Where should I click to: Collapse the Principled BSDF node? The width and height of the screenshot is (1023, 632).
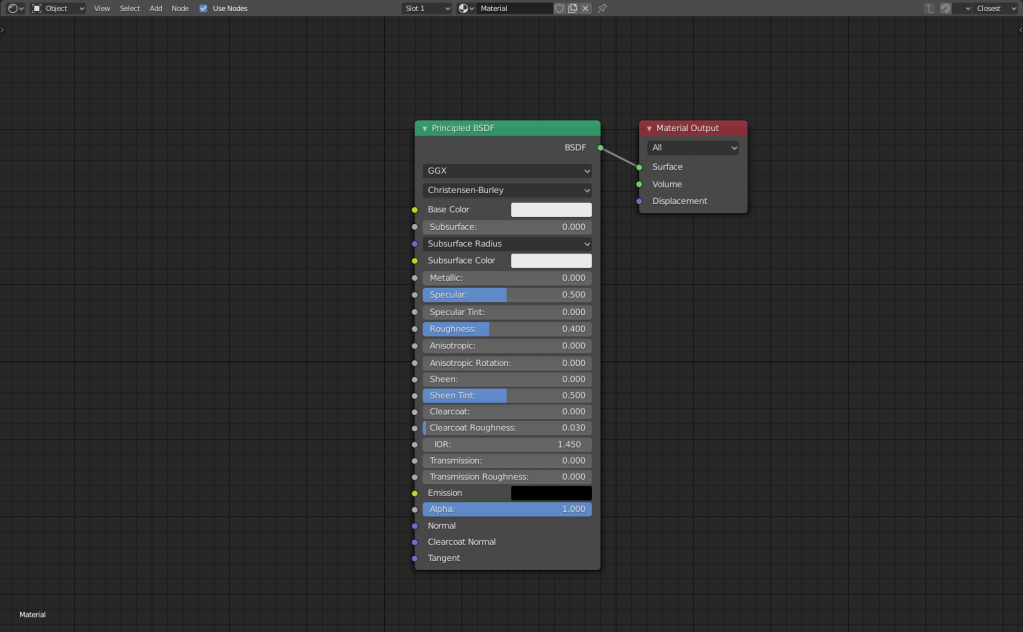point(424,129)
